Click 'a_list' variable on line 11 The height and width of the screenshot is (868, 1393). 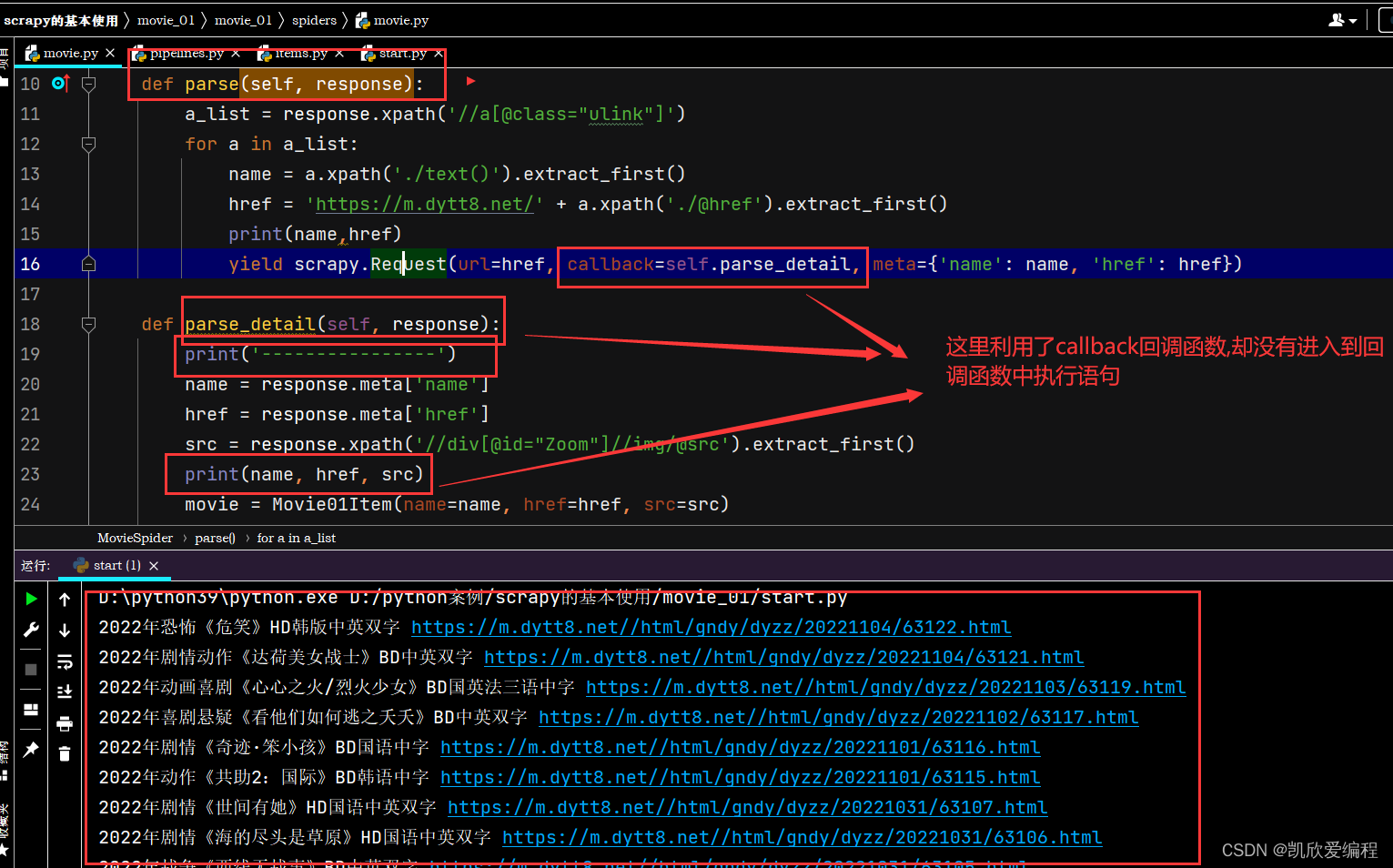click(x=217, y=114)
